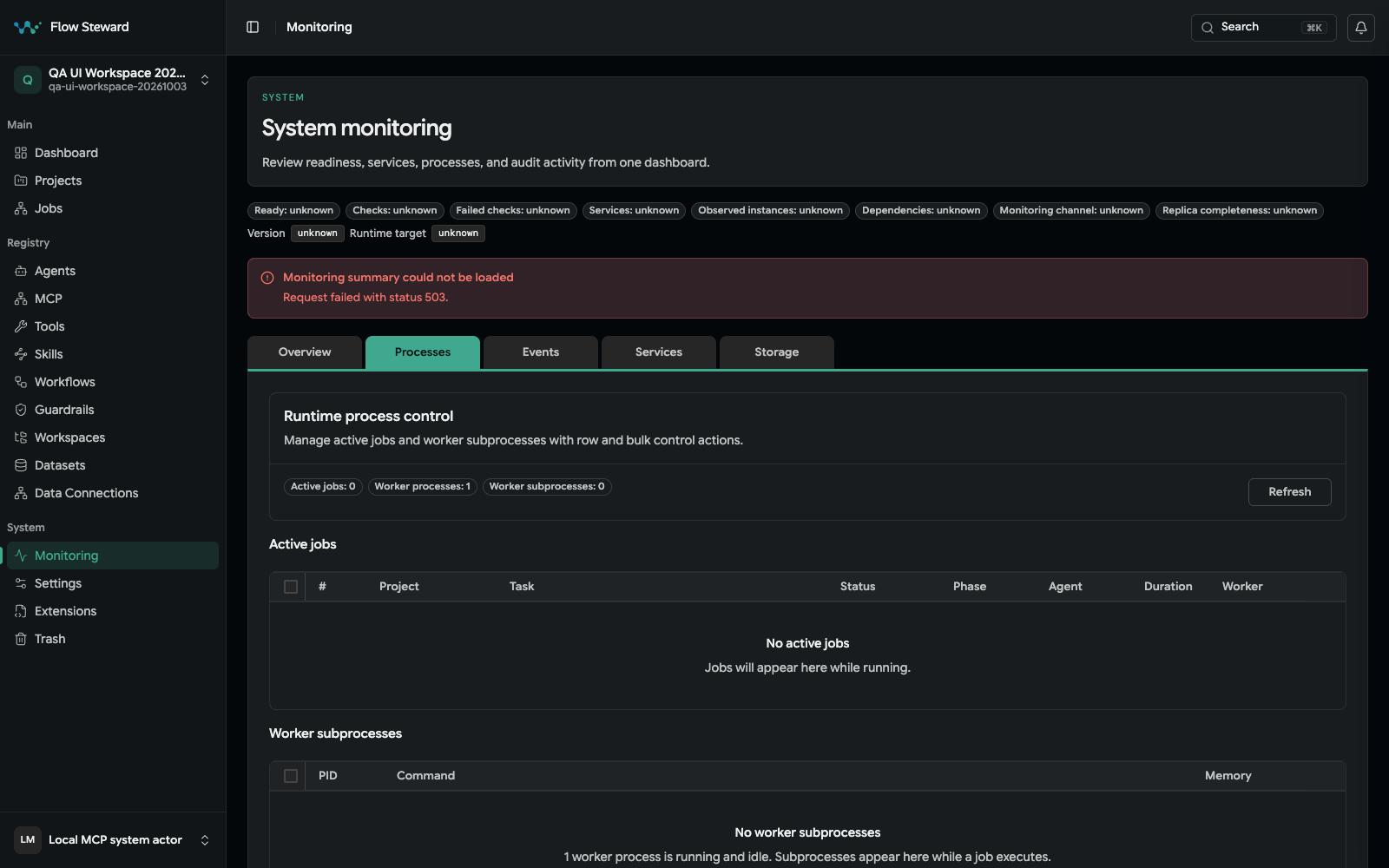
Task: Click the Dashboard grid icon
Action: click(21, 153)
